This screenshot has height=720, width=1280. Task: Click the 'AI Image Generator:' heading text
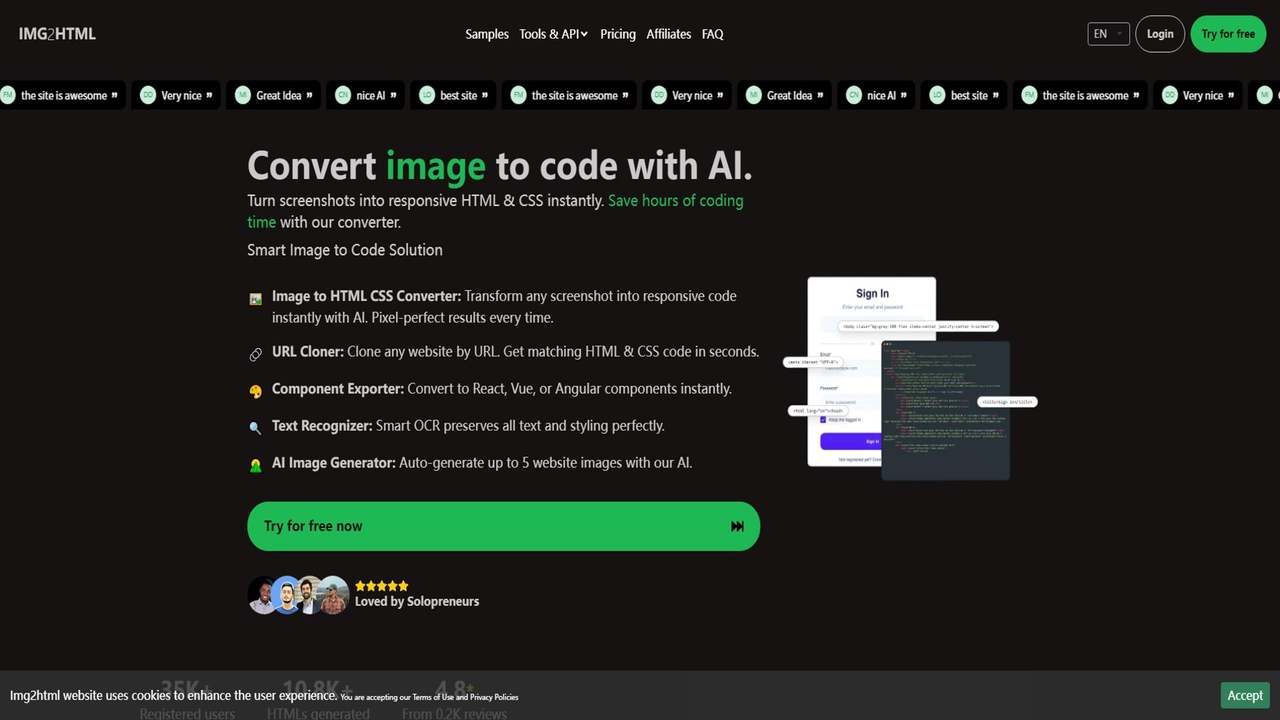[x=334, y=463]
